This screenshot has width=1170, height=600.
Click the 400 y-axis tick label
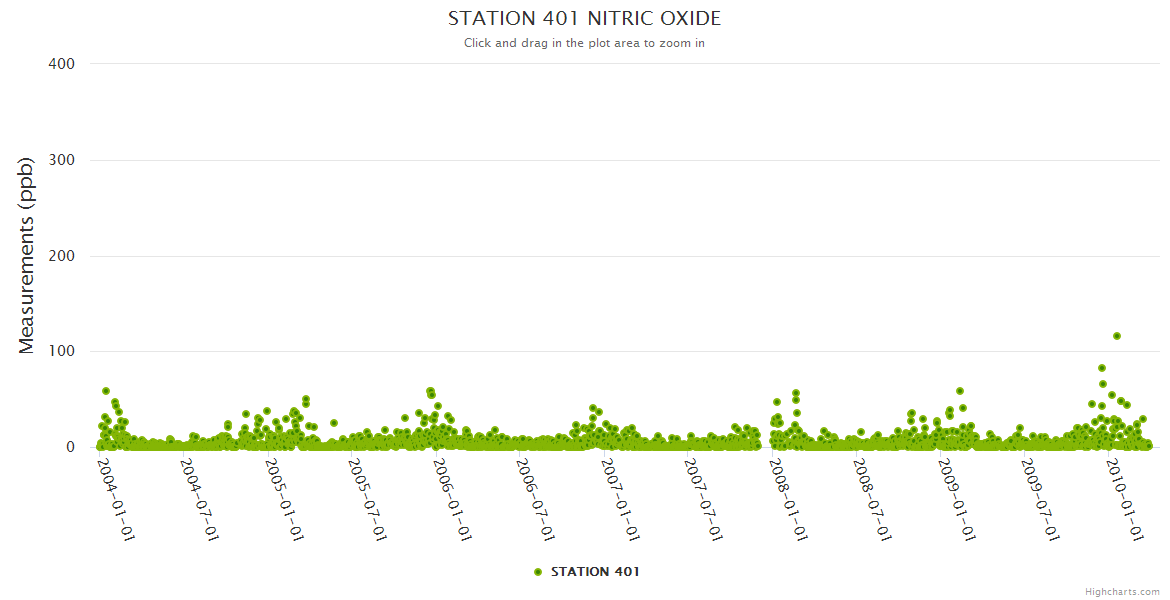pyautogui.click(x=62, y=64)
